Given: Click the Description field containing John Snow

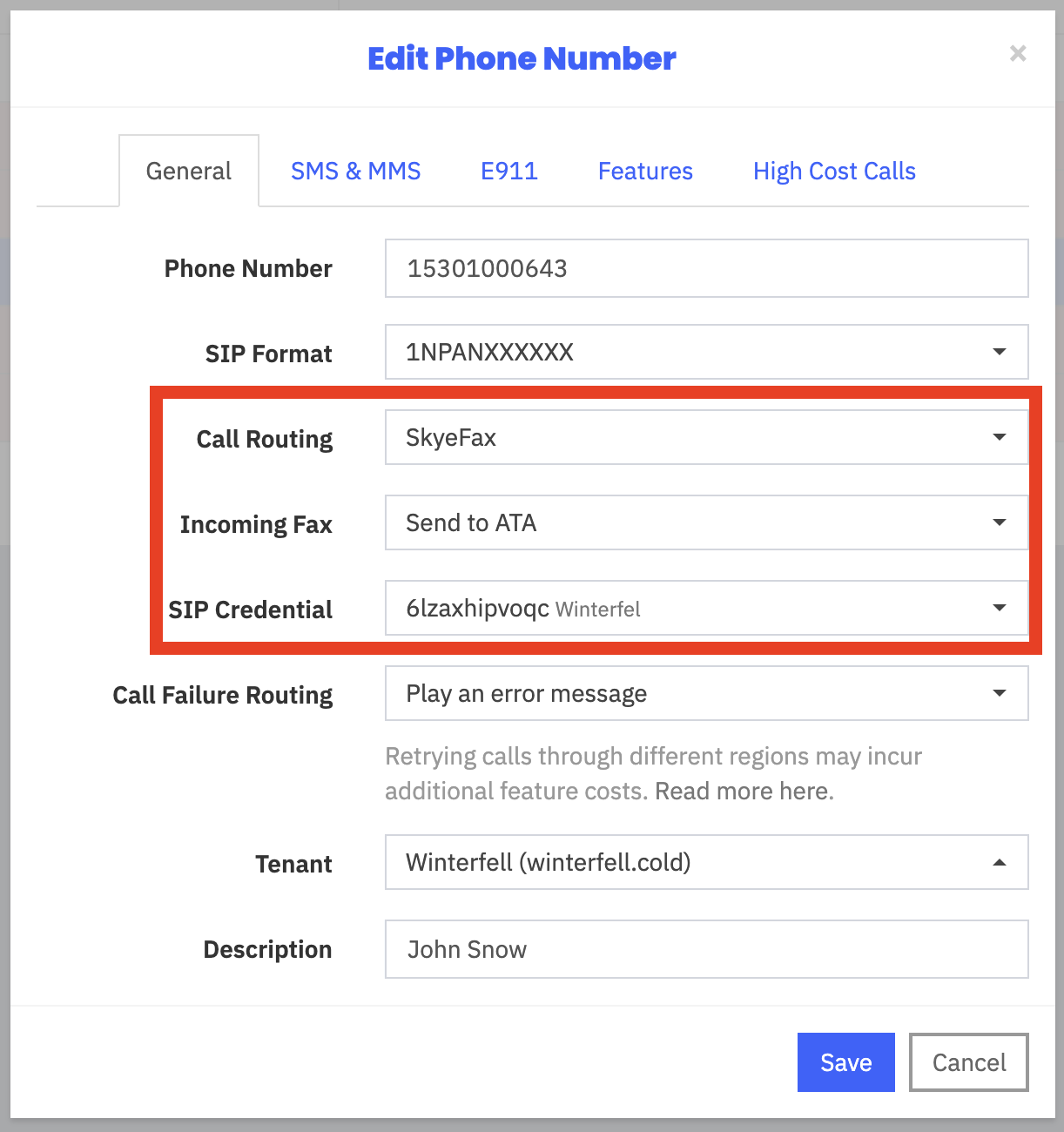Looking at the screenshot, I should (x=706, y=949).
